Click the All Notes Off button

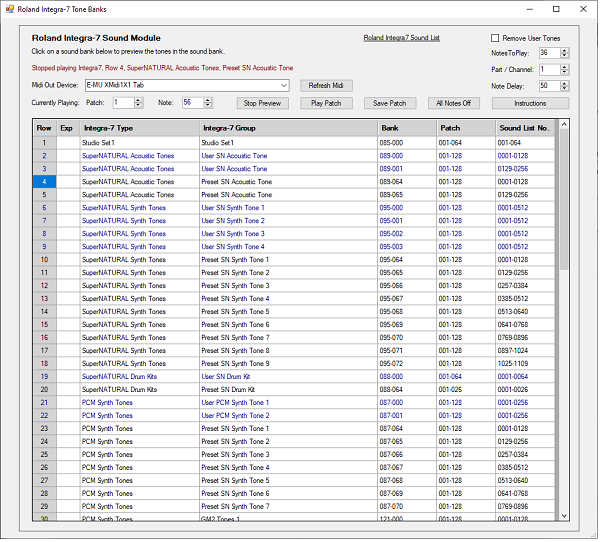453,103
